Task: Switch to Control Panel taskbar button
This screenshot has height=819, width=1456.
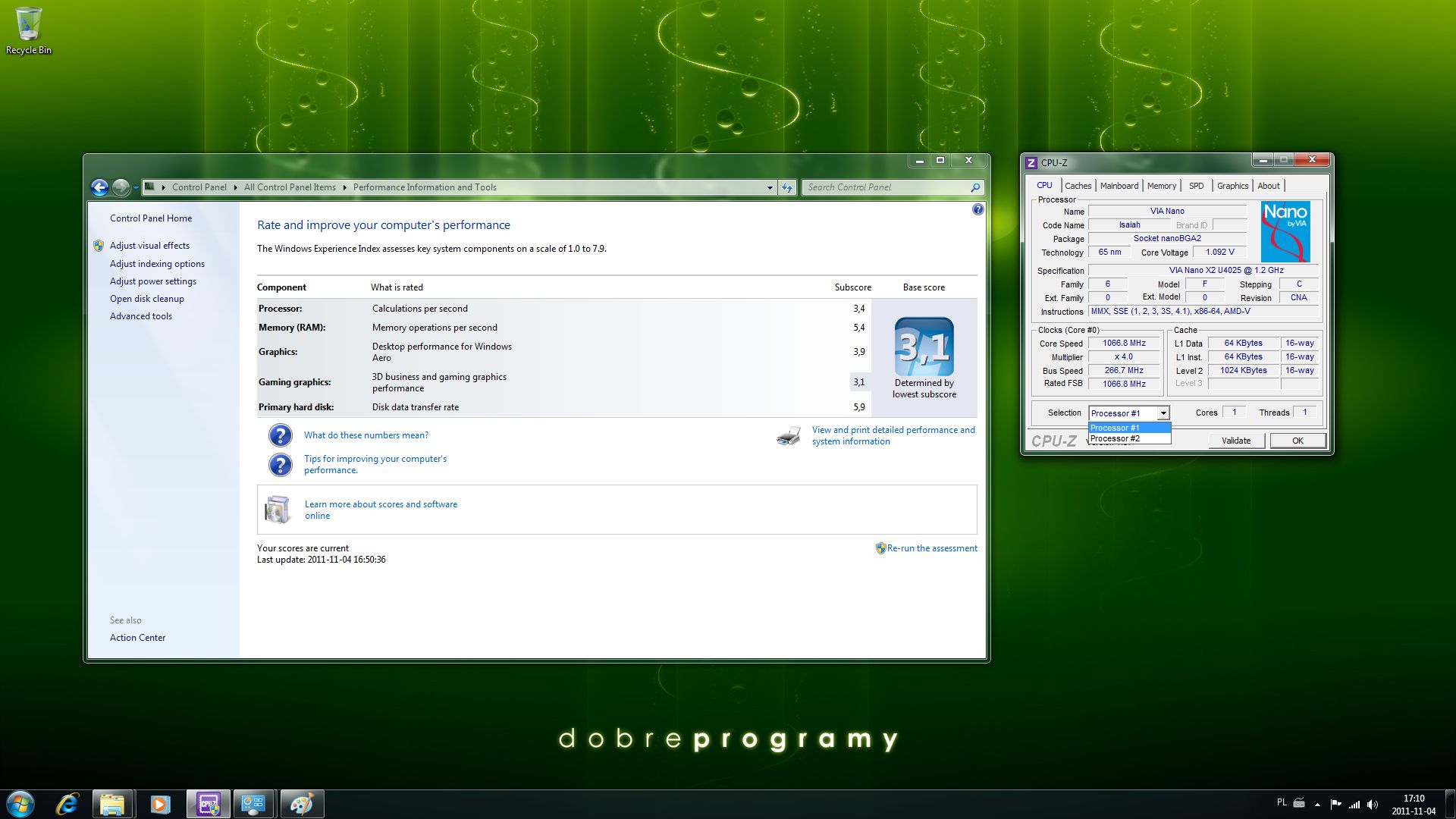Action: click(253, 804)
